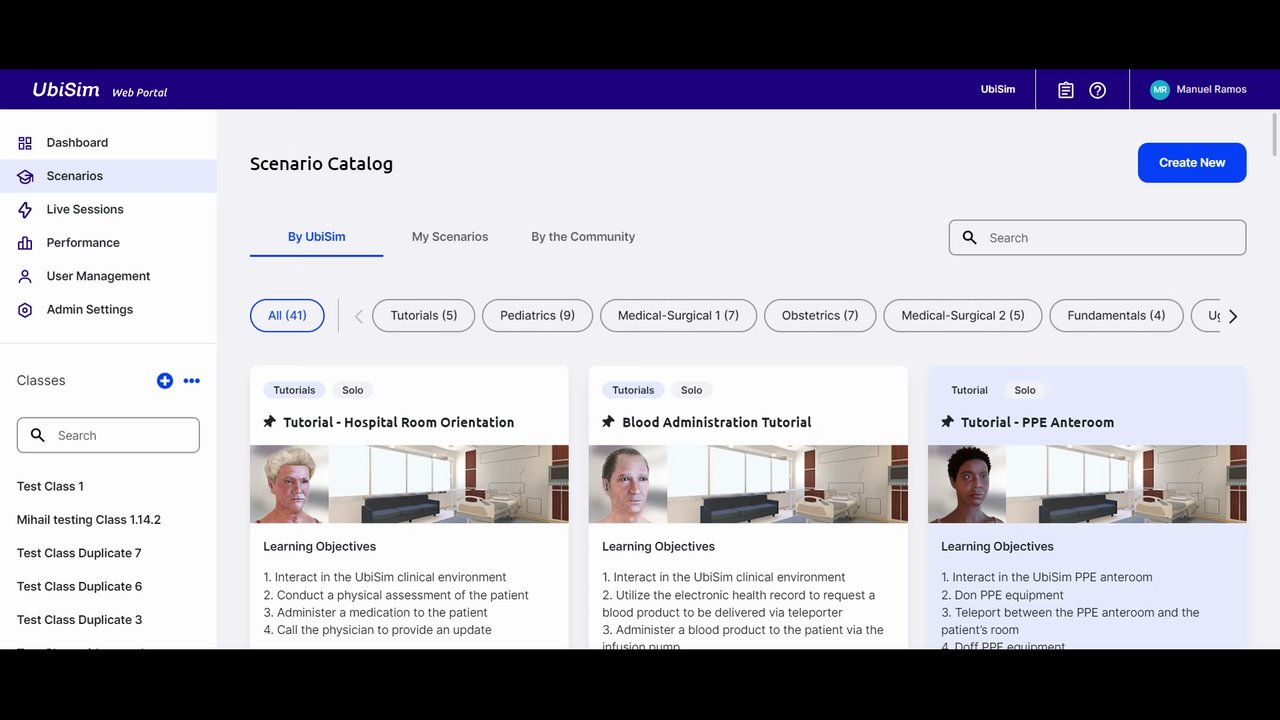Click the Create New button
The height and width of the screenshot is (720, 1280).
1192,163
